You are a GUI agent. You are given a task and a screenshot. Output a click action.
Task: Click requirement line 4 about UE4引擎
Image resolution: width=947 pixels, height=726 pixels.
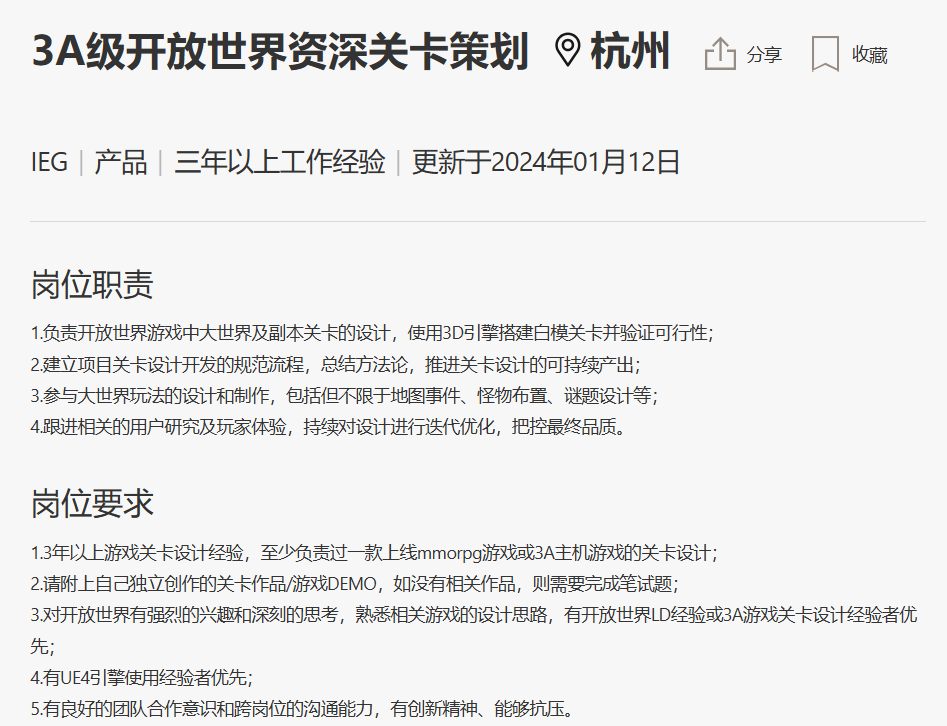[141, 678]
